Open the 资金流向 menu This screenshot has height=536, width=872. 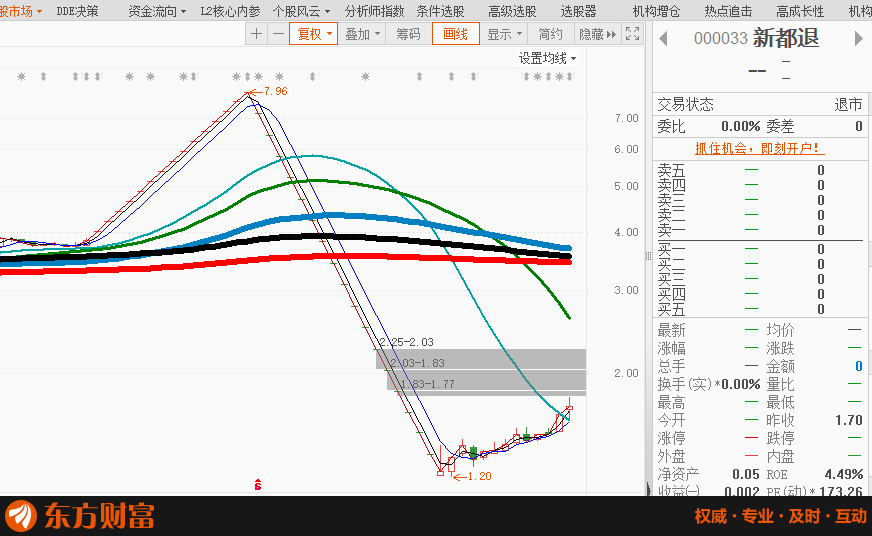pos(157,11)
